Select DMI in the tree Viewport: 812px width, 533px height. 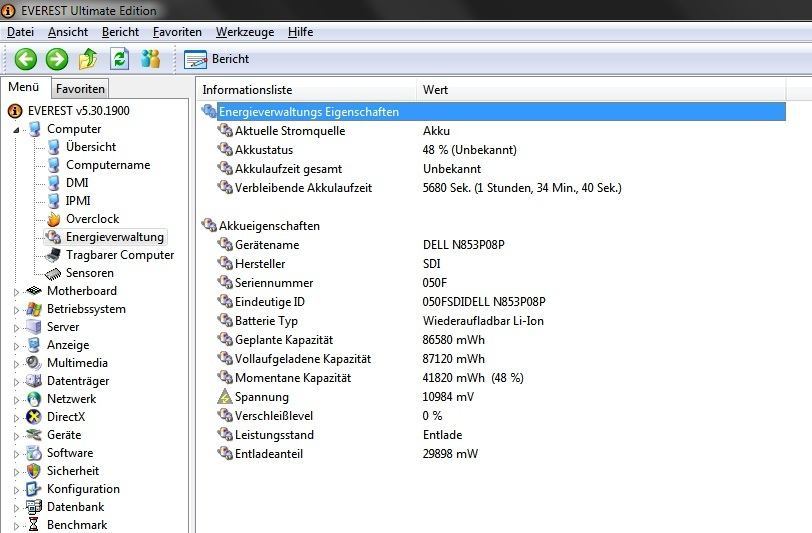click(77, 183)
